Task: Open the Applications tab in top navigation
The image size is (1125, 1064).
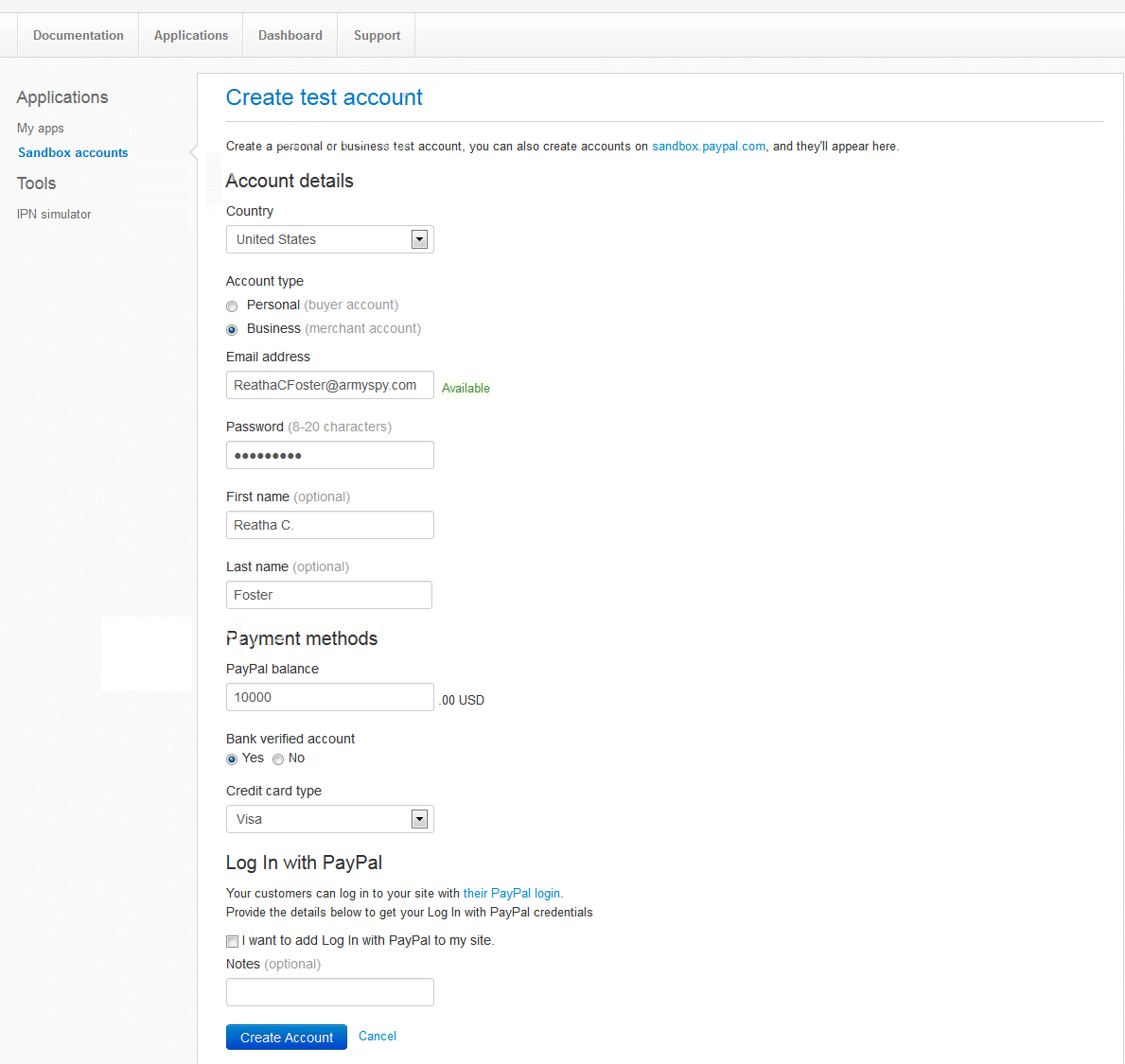Action: pos(191,35)
